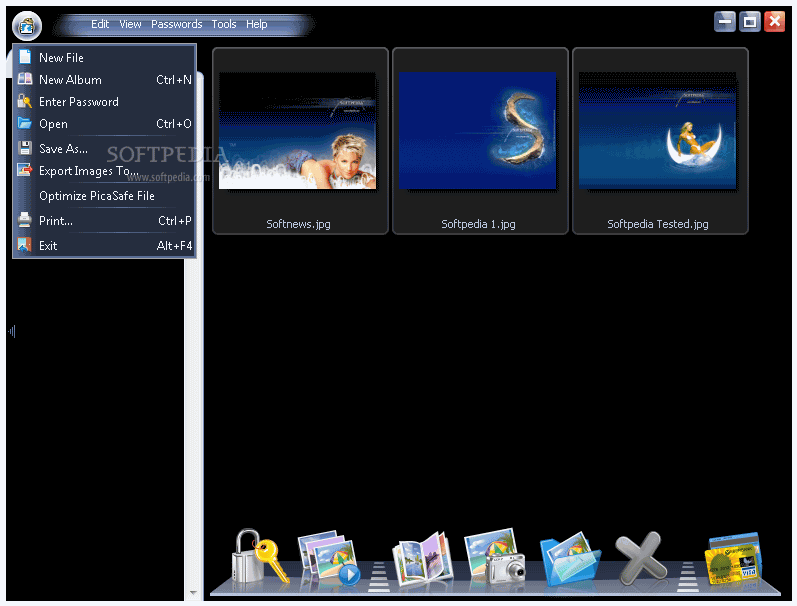
Task: Click the right dock separator grip
Action: pos(688,577)
